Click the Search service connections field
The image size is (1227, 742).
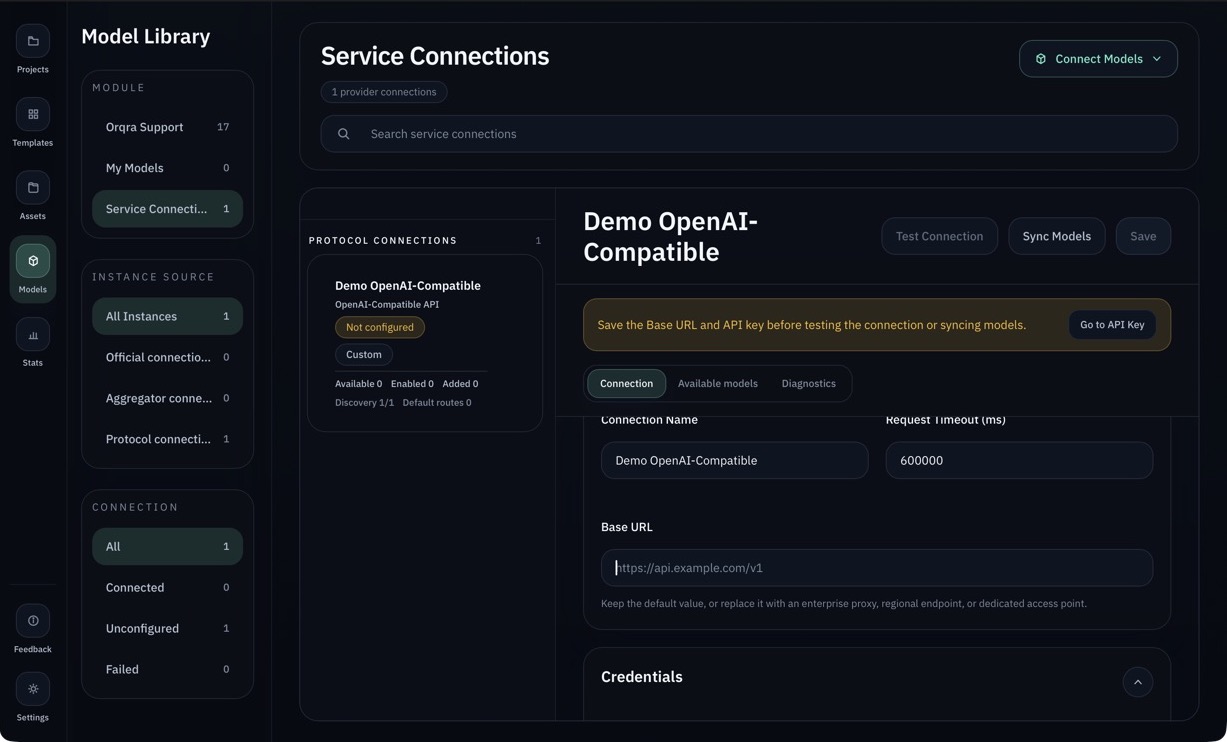(749, 134)
